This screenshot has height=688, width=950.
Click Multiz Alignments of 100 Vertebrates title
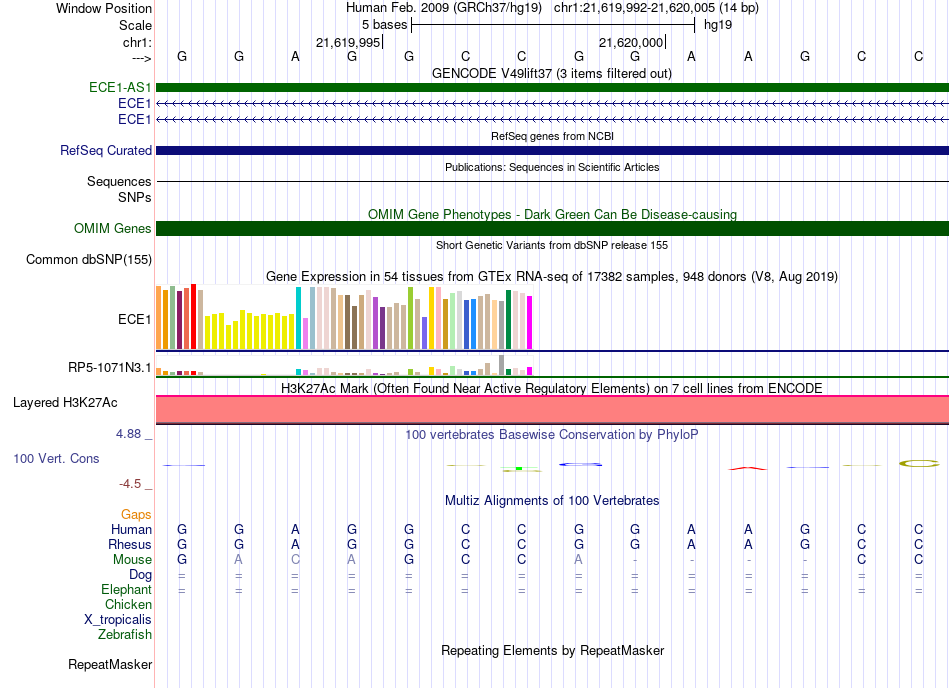(x=552, y=500)
